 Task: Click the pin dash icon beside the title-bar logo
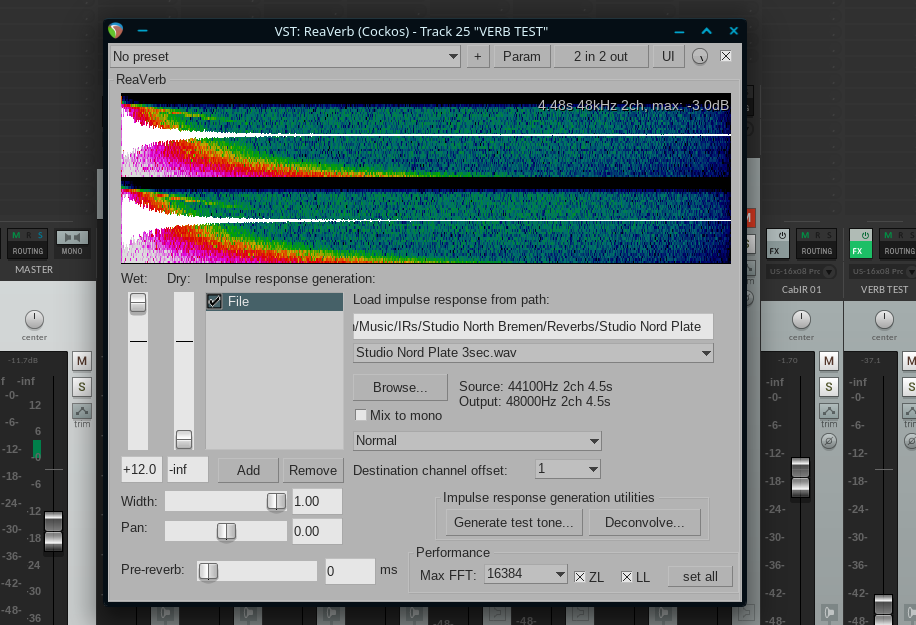(143, 30)
